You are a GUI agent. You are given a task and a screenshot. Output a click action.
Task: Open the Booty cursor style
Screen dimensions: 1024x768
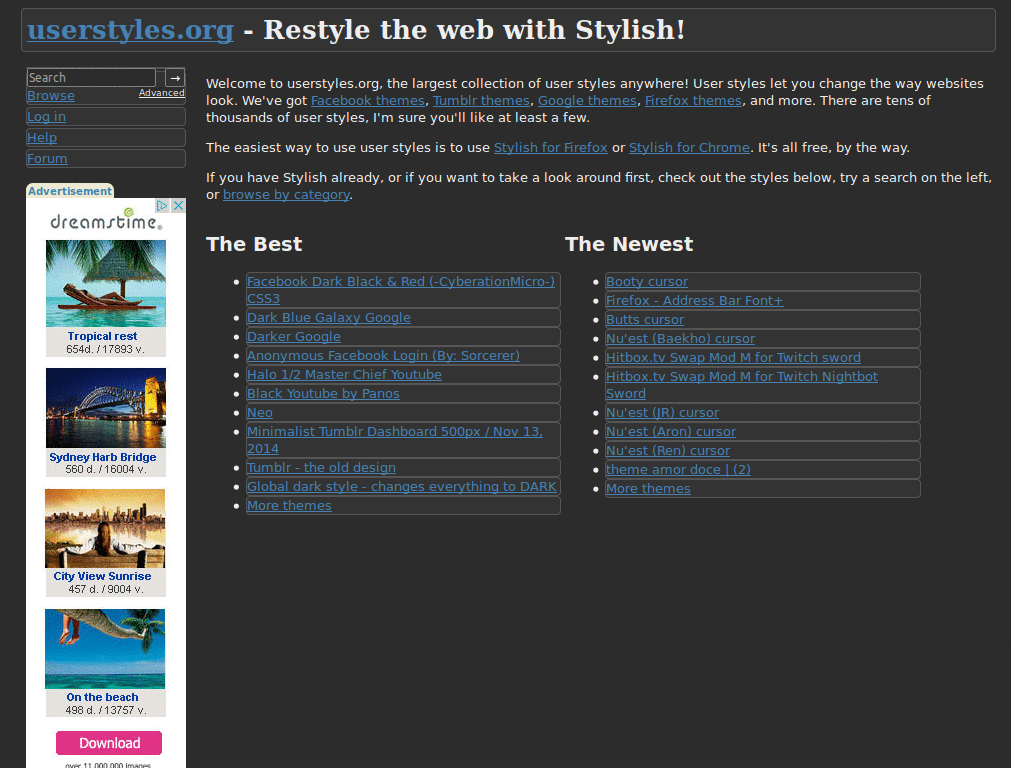pyautogui.click(x=647, y=281)
